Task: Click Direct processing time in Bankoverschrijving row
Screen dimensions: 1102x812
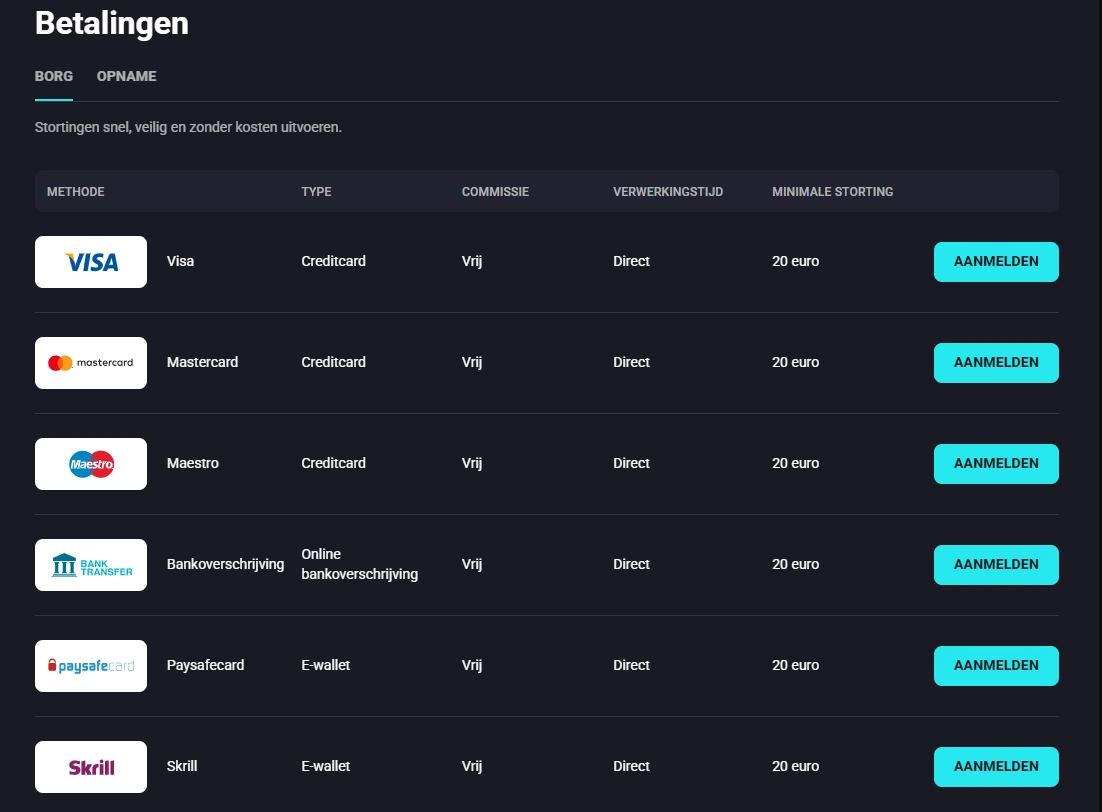Action: point(631,564)
